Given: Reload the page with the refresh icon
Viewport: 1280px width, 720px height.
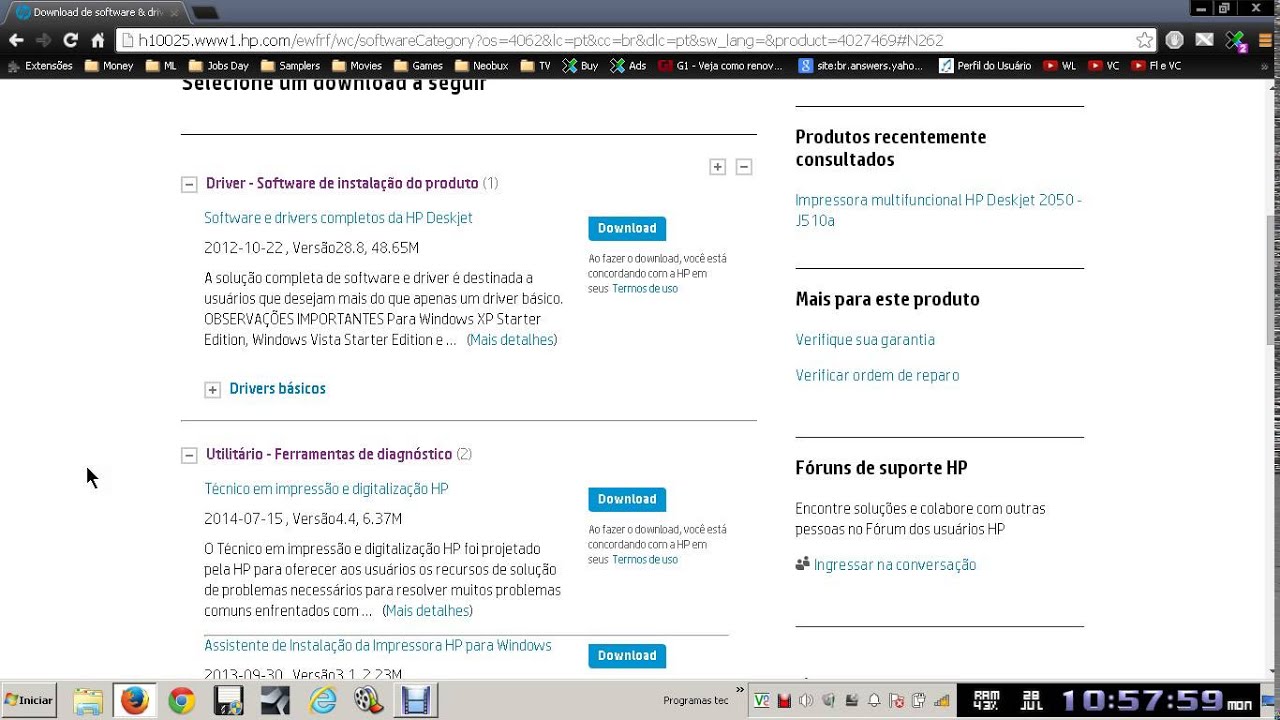Looking at the screenshot, I should (70, 41).
